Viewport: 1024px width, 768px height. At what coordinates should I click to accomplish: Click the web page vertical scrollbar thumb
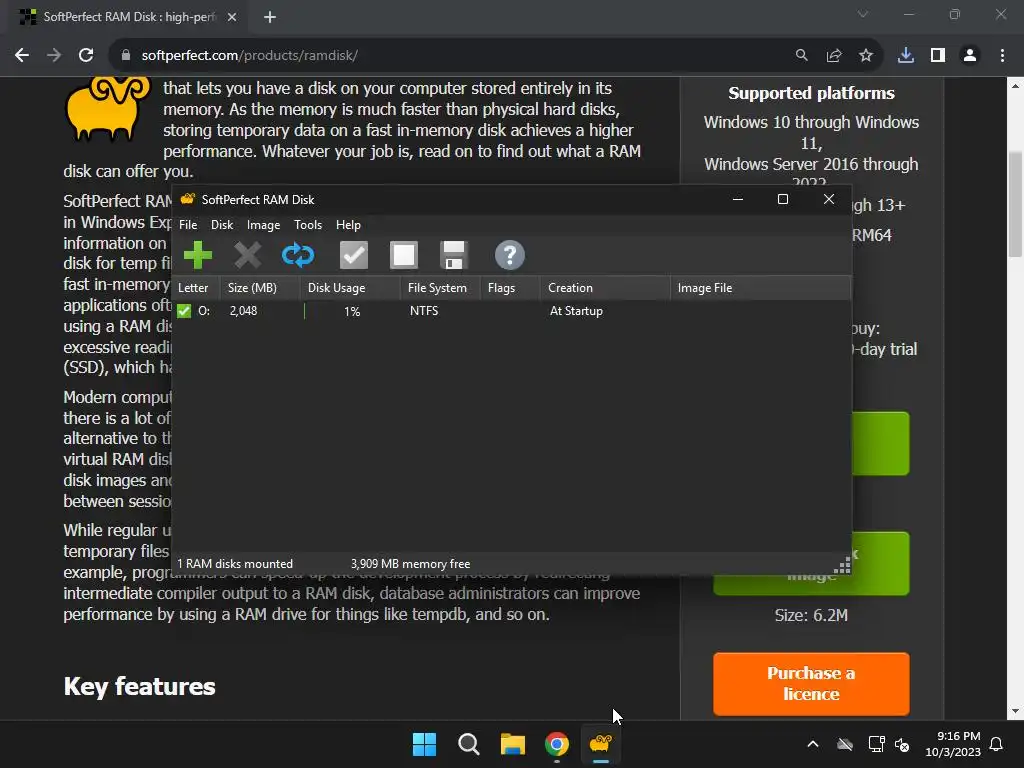pos(1015,204)
